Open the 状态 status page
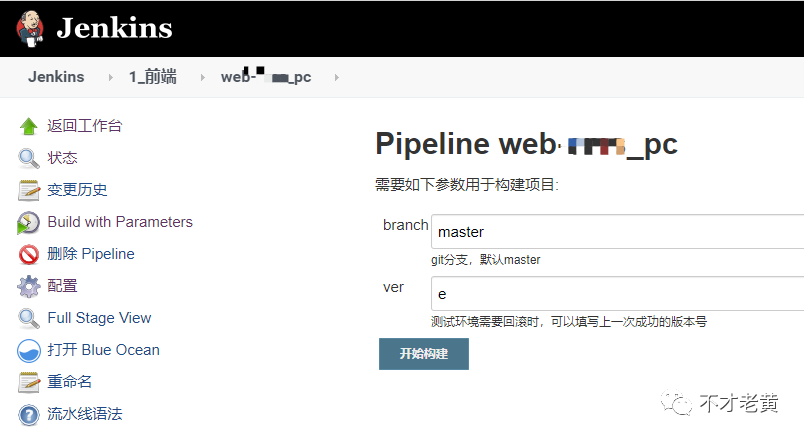804x438 pixels. 62,158
